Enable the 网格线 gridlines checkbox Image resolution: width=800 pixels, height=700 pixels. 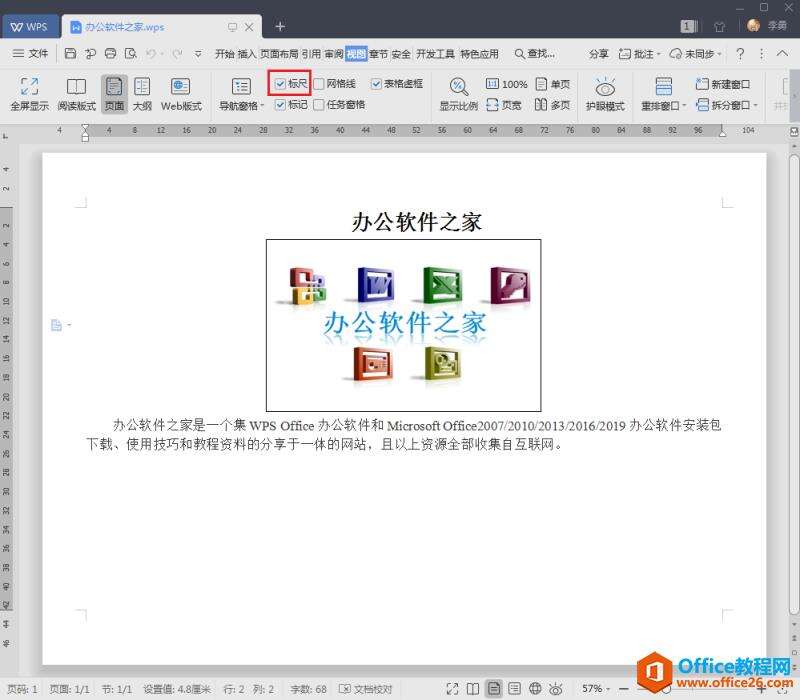[319, 84]
